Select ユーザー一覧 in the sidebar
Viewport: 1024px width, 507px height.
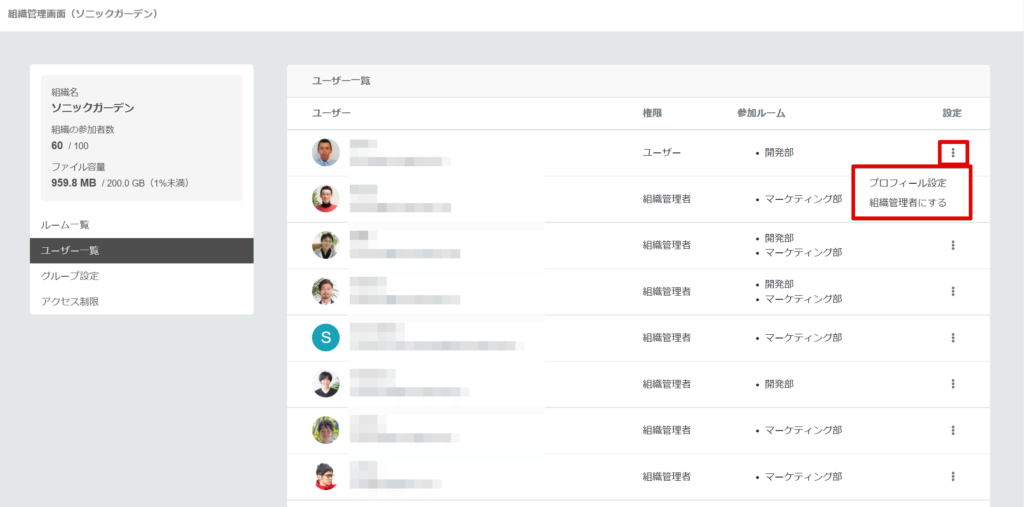(70, 250)
